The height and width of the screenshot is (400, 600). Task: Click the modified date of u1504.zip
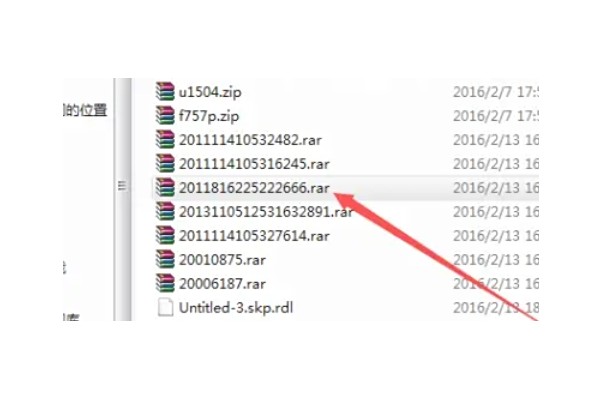[x=496, y=92]
